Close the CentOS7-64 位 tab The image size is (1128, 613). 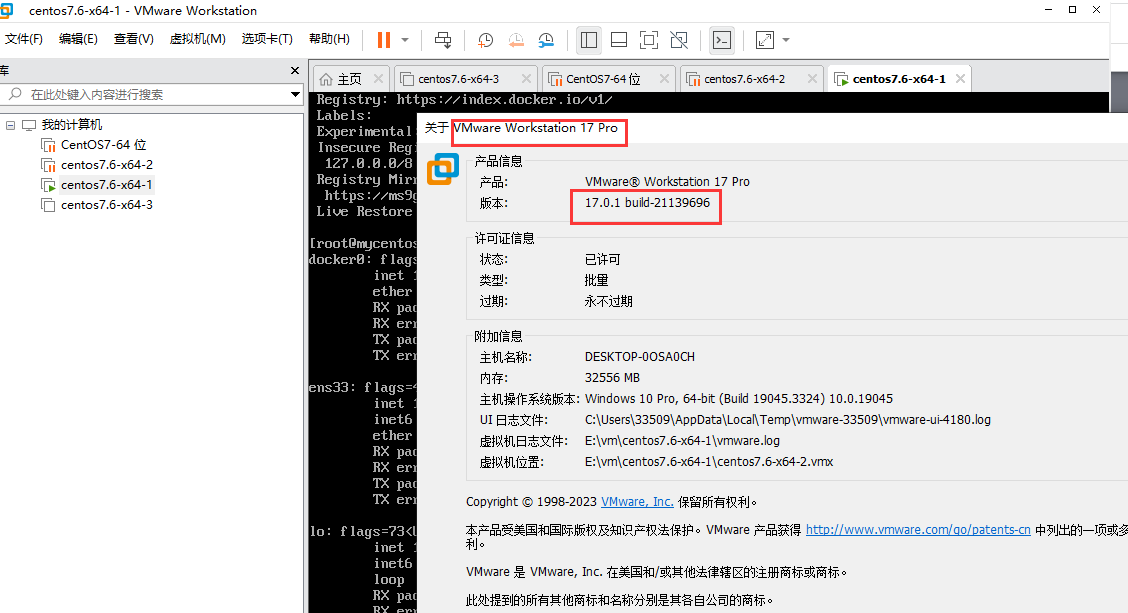[664, 79]
